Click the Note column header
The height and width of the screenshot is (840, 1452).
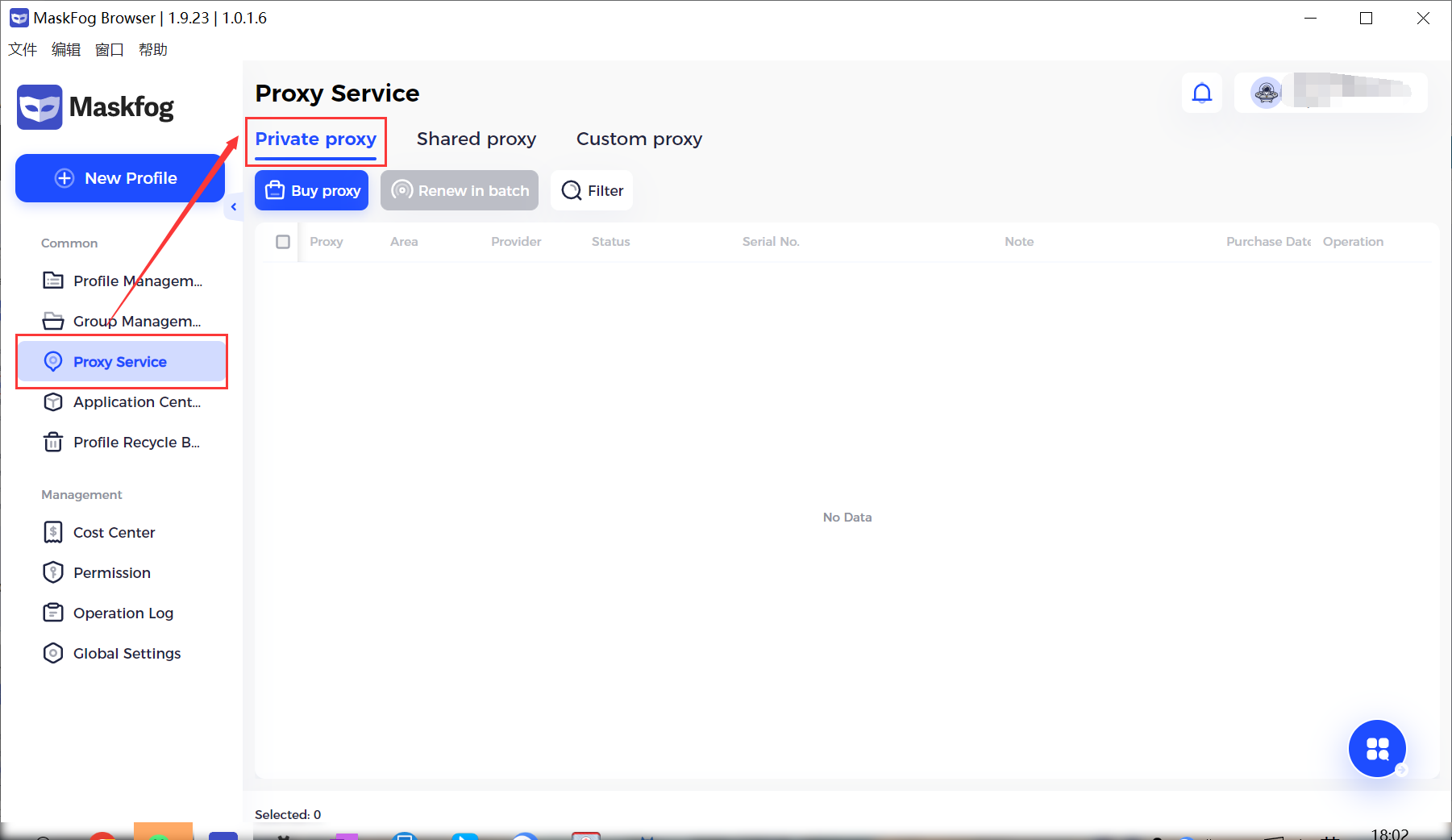(1019, 242)
